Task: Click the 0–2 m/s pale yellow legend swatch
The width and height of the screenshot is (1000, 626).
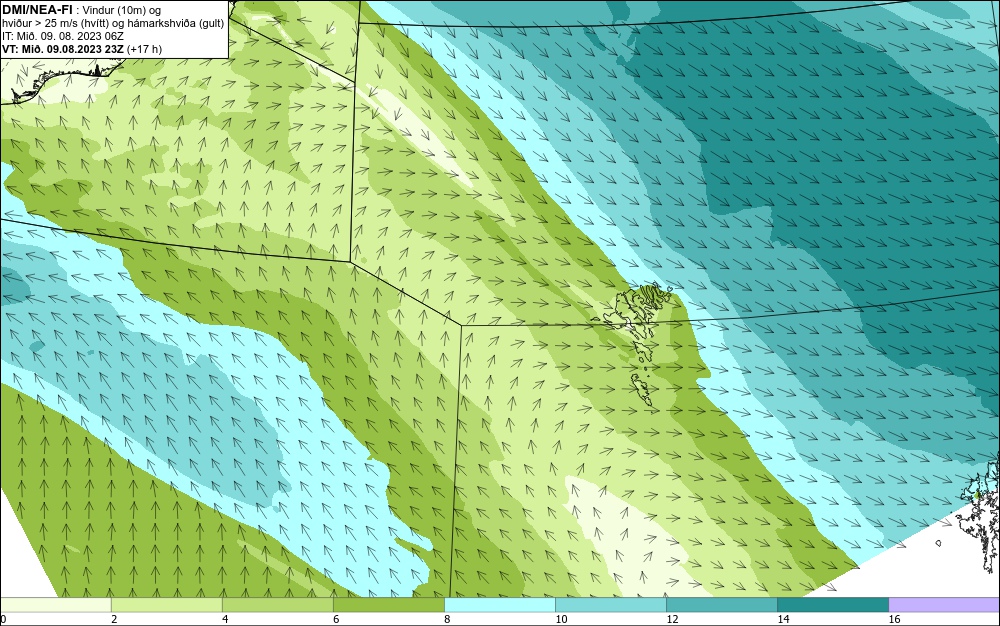Action: pyautogui.click(x=56, y=604)
